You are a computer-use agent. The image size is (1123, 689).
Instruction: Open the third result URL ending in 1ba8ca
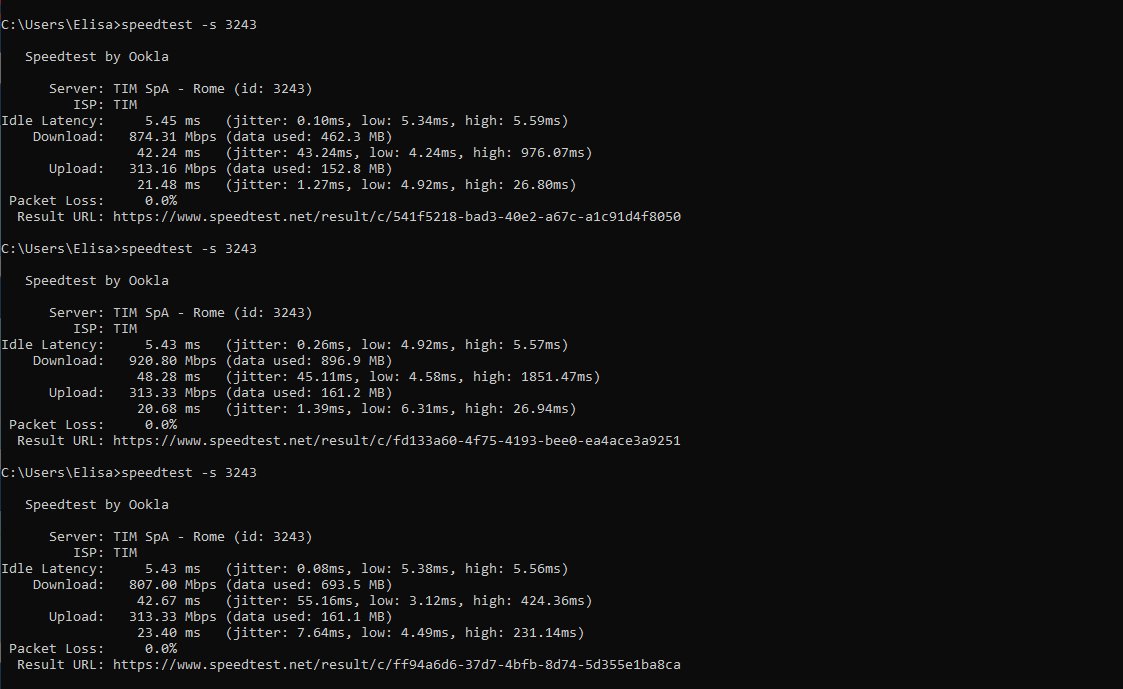point(396,664)
